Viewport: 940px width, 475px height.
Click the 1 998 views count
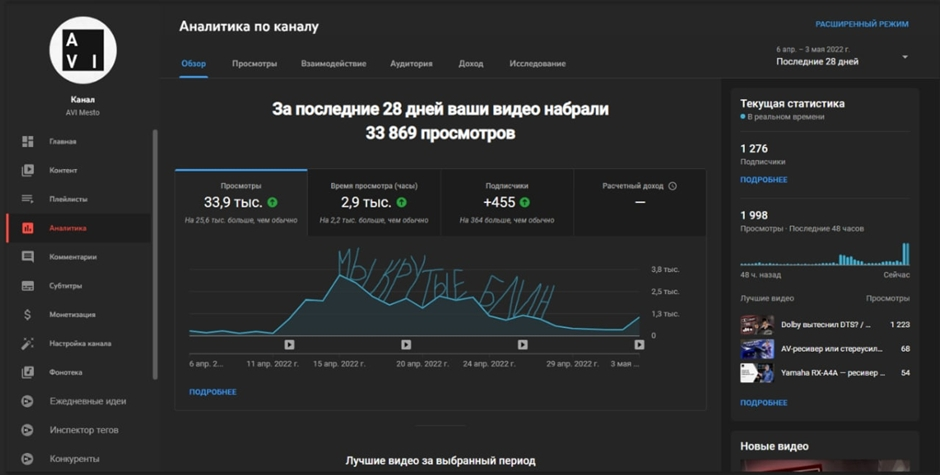coord(754,215)
